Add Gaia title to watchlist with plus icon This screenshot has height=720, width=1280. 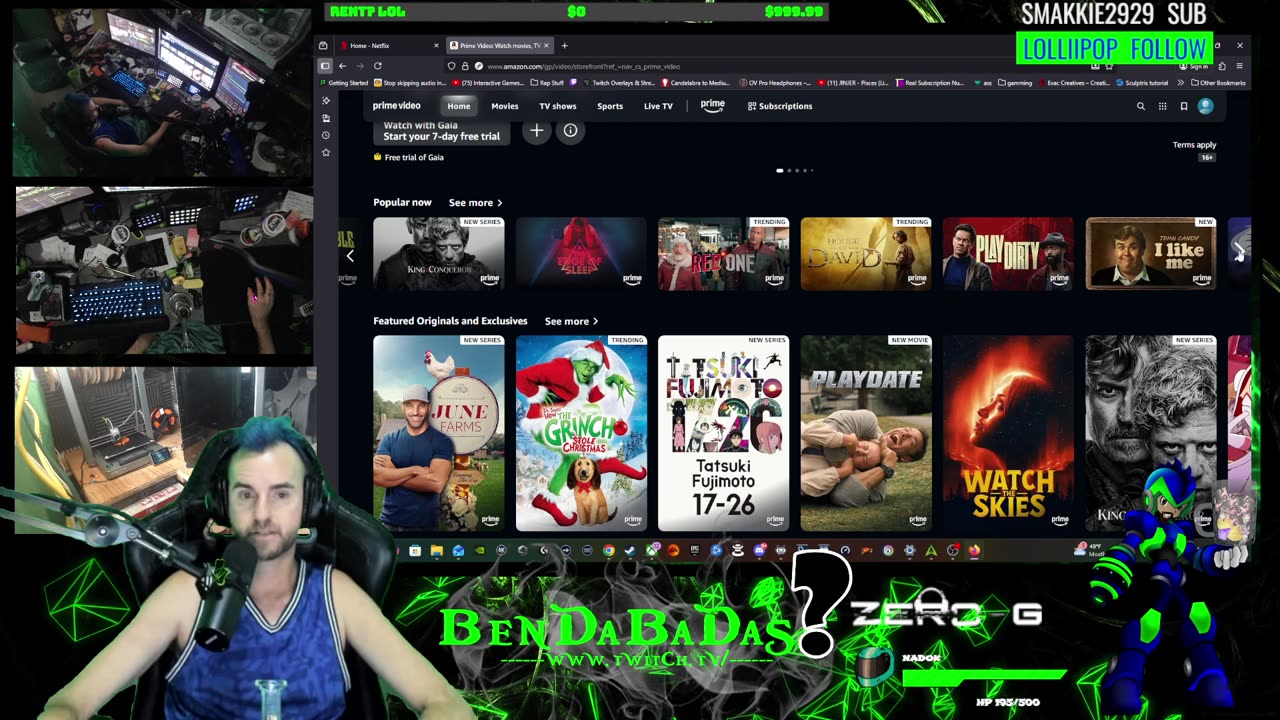(x=536, y=130)
